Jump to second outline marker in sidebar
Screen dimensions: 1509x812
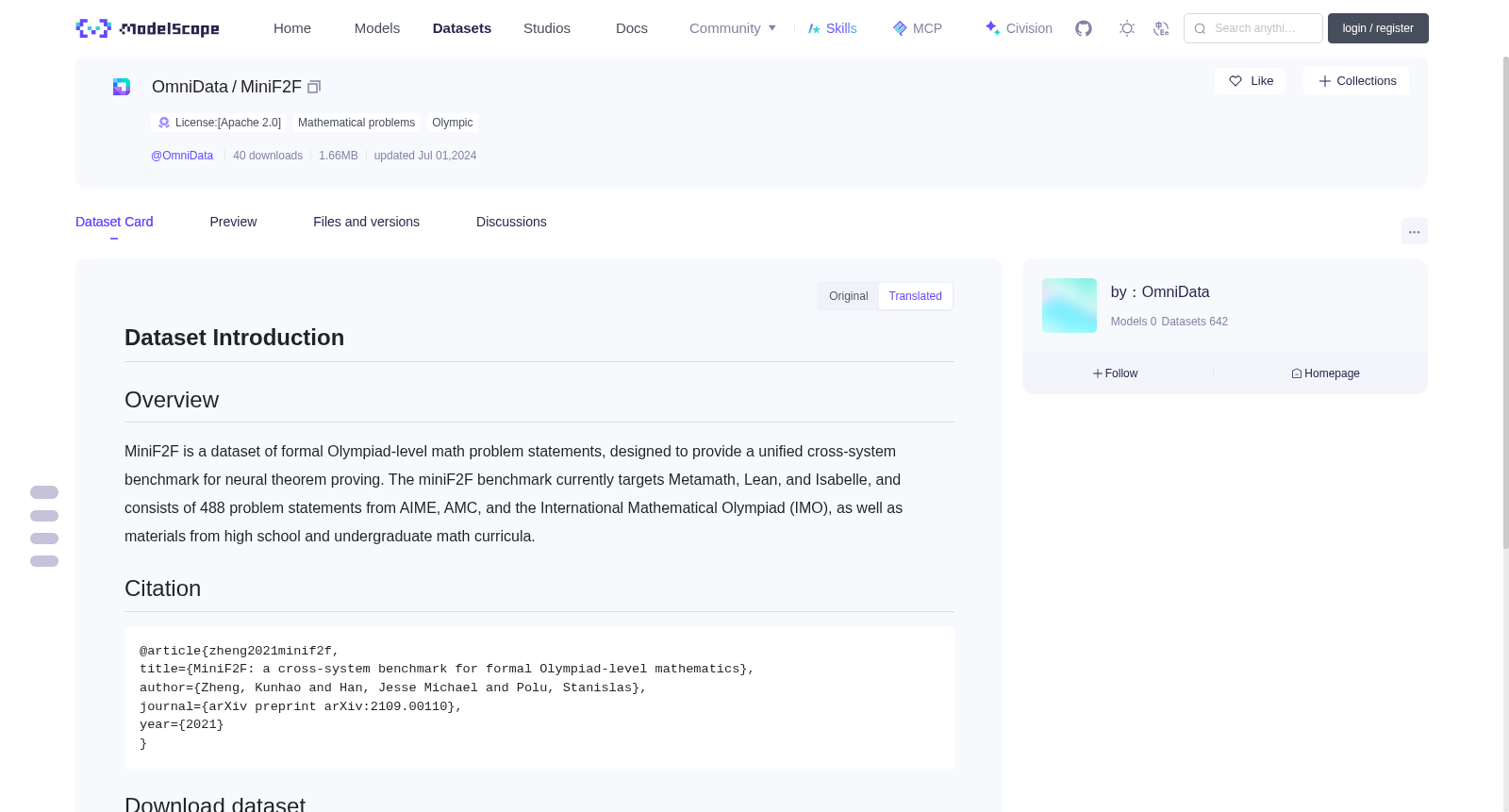[x=44, y=516]
